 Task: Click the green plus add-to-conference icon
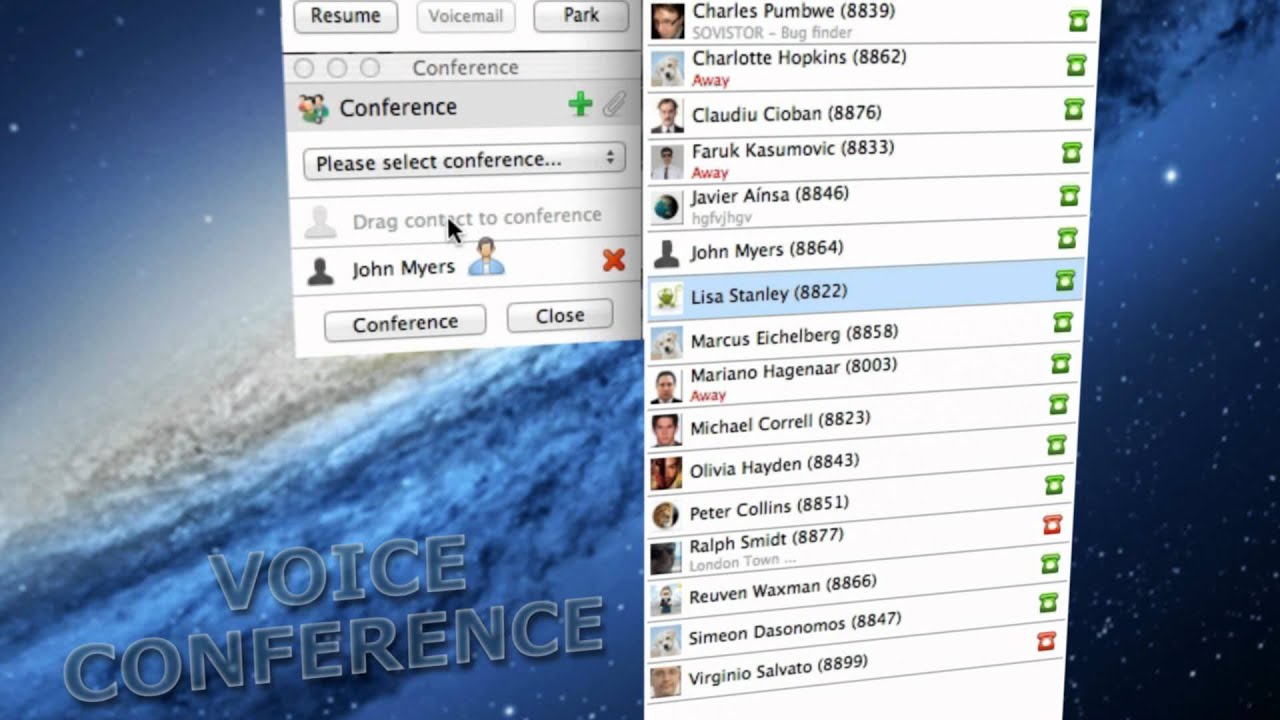click(580, 104)
